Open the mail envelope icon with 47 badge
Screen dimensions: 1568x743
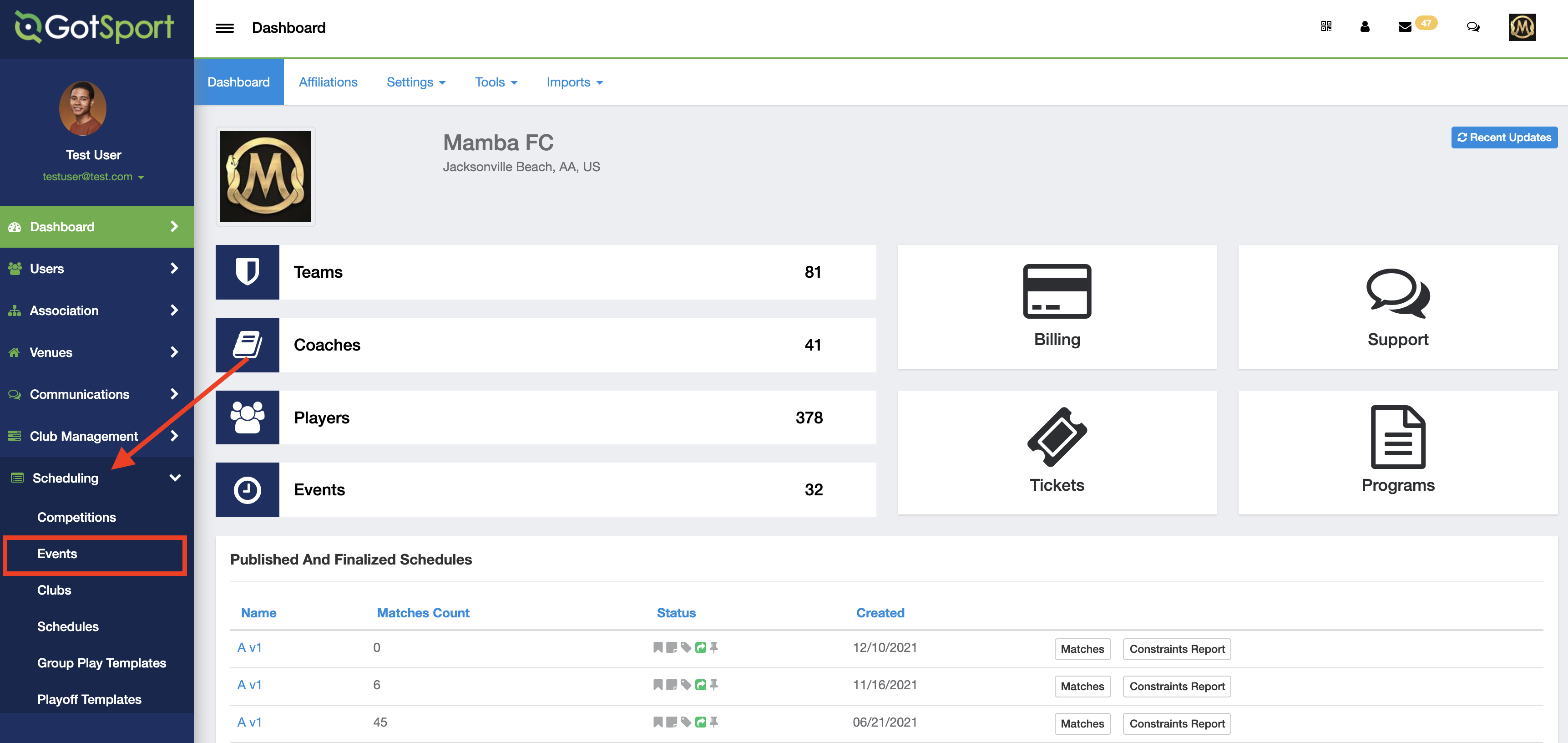pos(1405,27)
